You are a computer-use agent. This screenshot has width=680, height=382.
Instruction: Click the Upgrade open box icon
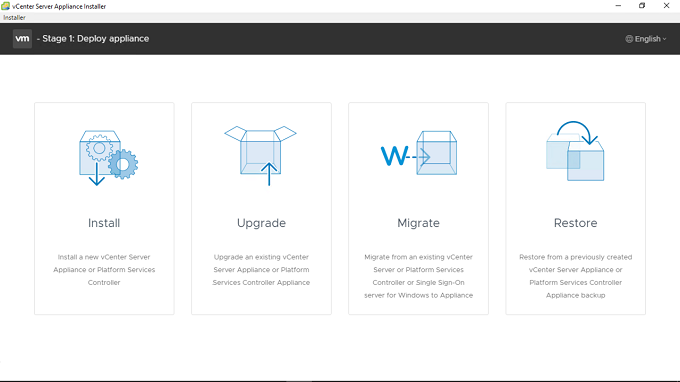click(261, 155)
